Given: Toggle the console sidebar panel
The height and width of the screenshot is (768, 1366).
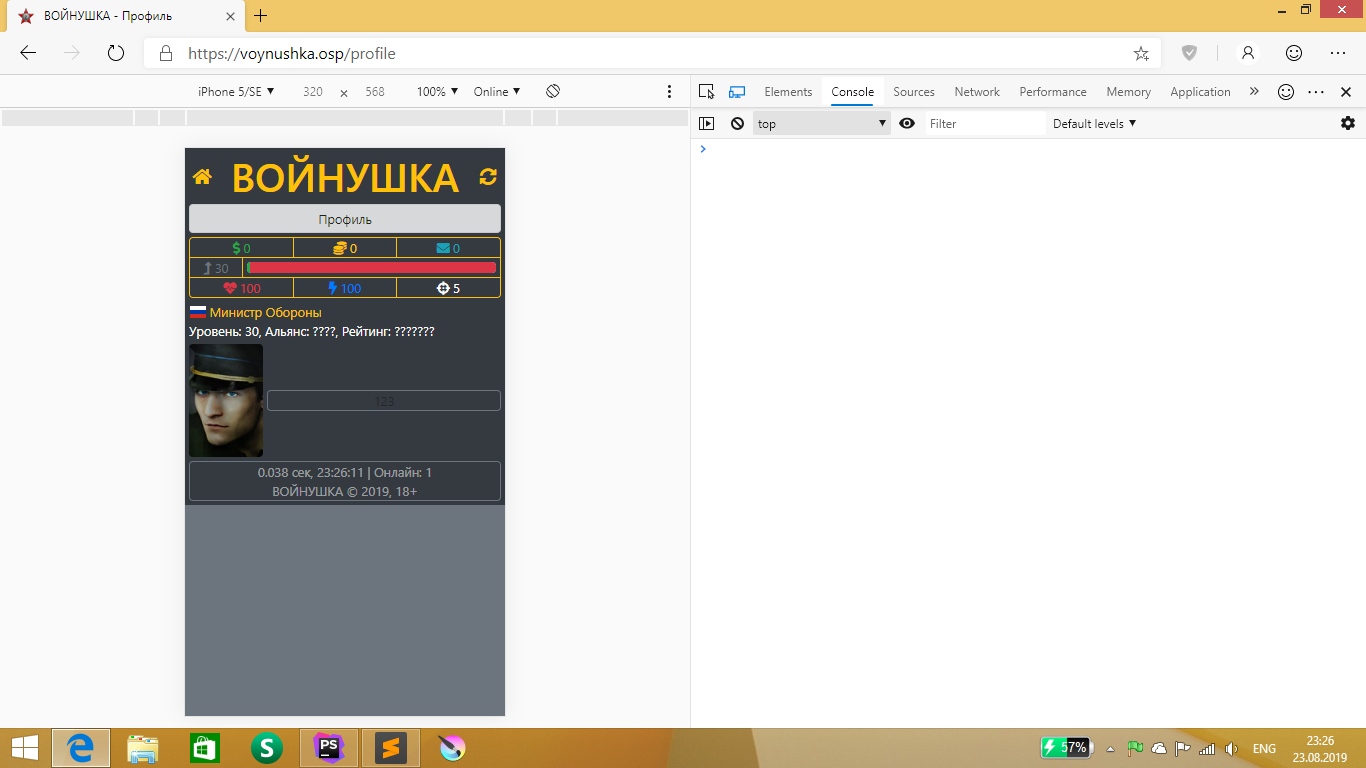Looking at the screenshot, I should [x=706, y=124].
